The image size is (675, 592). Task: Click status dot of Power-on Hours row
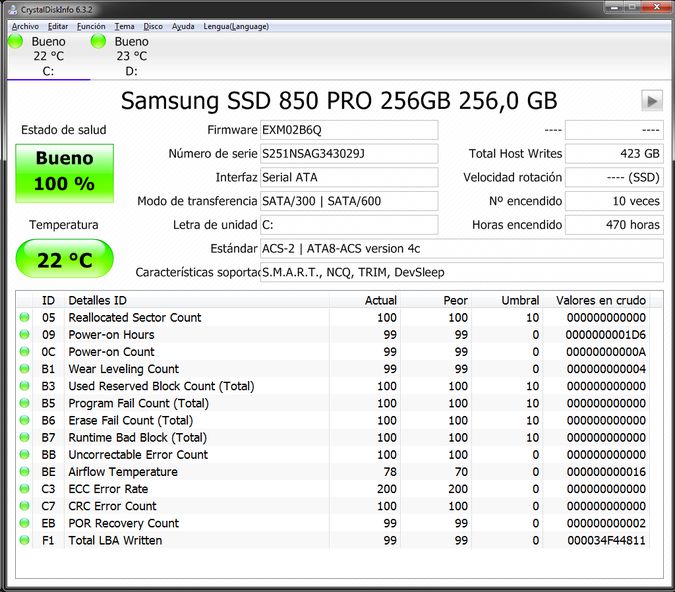(25, 335)
